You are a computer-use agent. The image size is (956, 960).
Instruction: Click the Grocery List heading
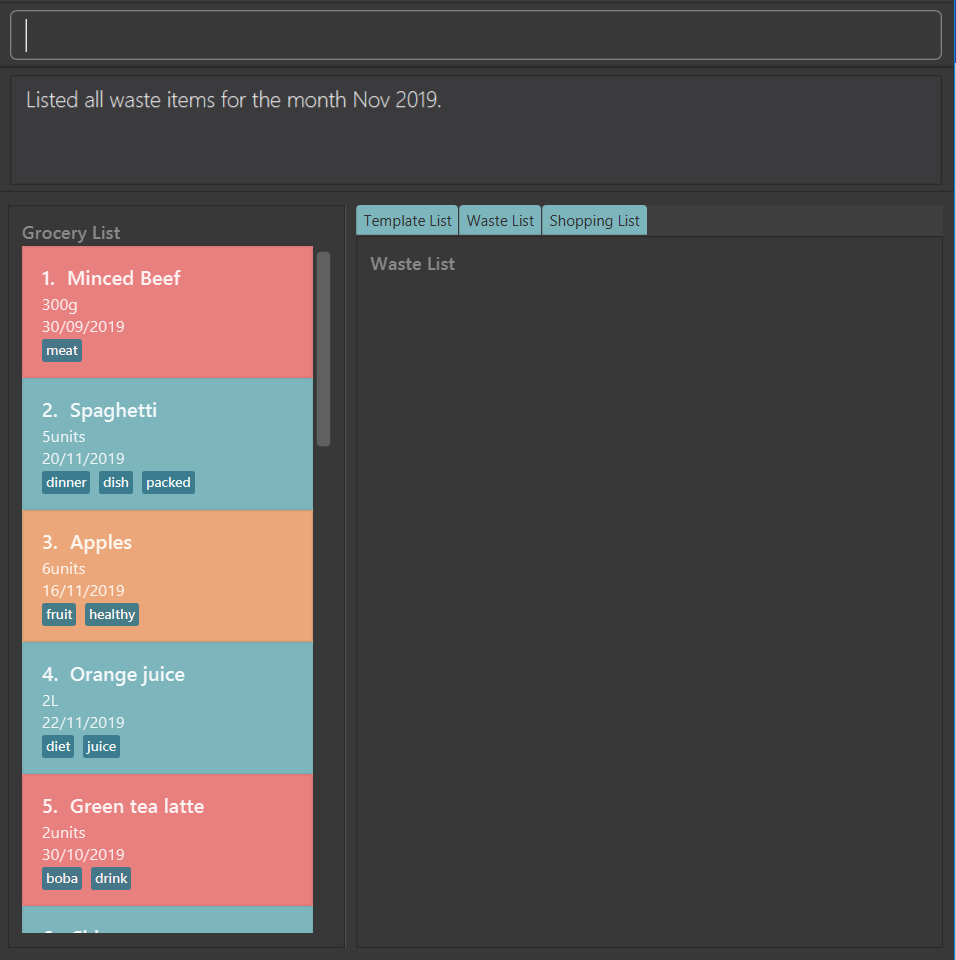(x=71, y=233)
